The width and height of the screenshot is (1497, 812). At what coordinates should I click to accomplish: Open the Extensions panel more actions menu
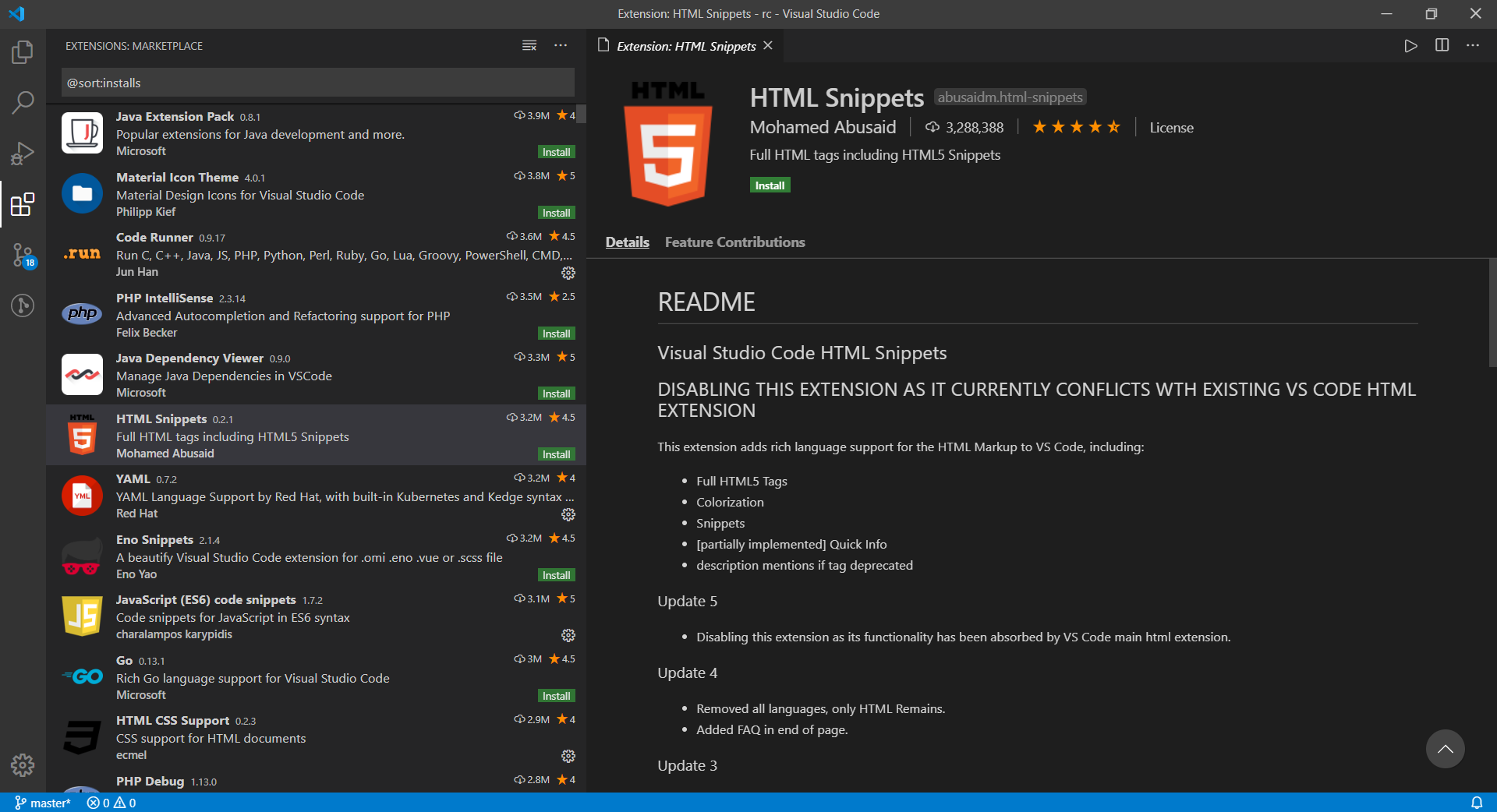[561, 45]
